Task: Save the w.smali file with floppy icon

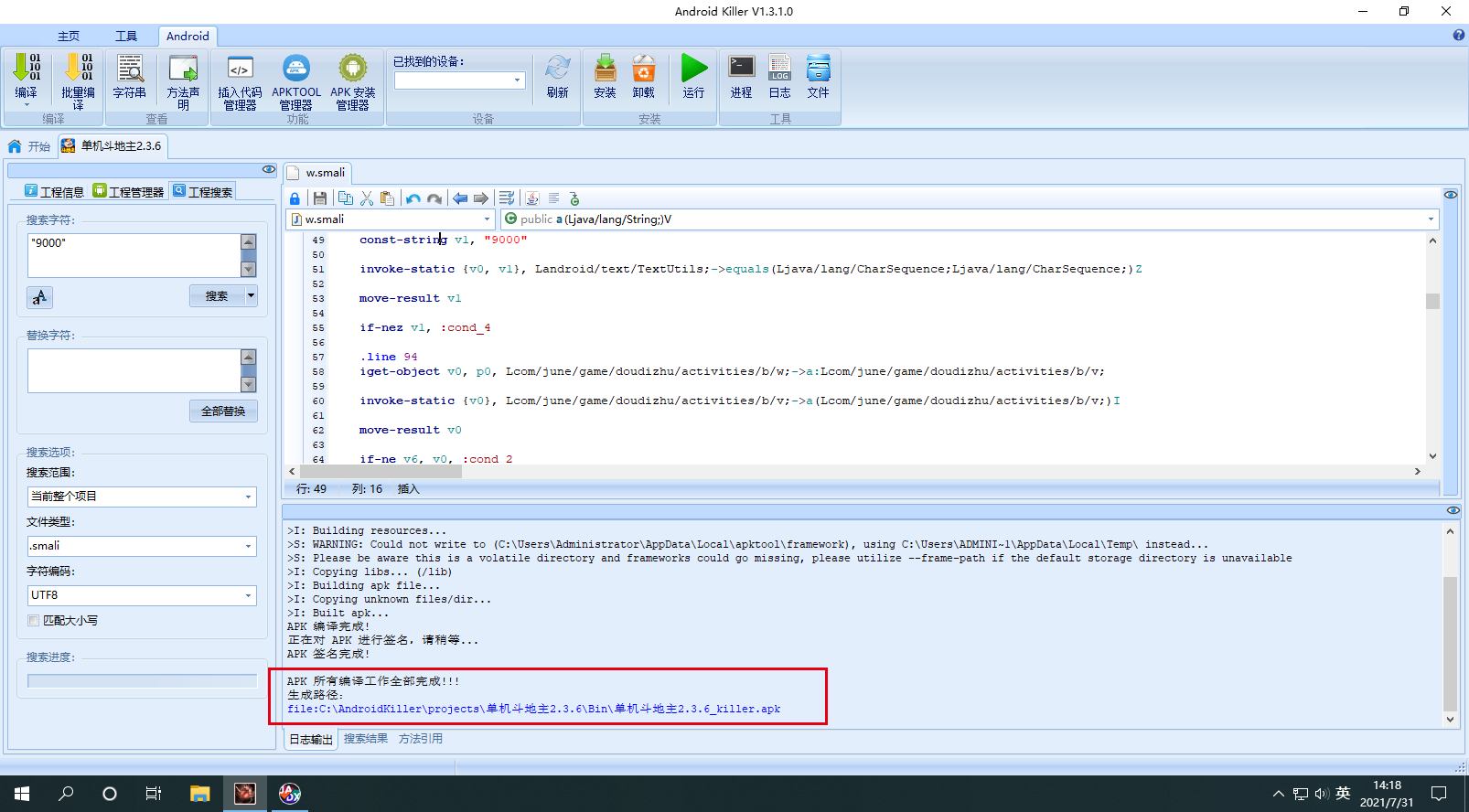Action: (x=320, y=198)
